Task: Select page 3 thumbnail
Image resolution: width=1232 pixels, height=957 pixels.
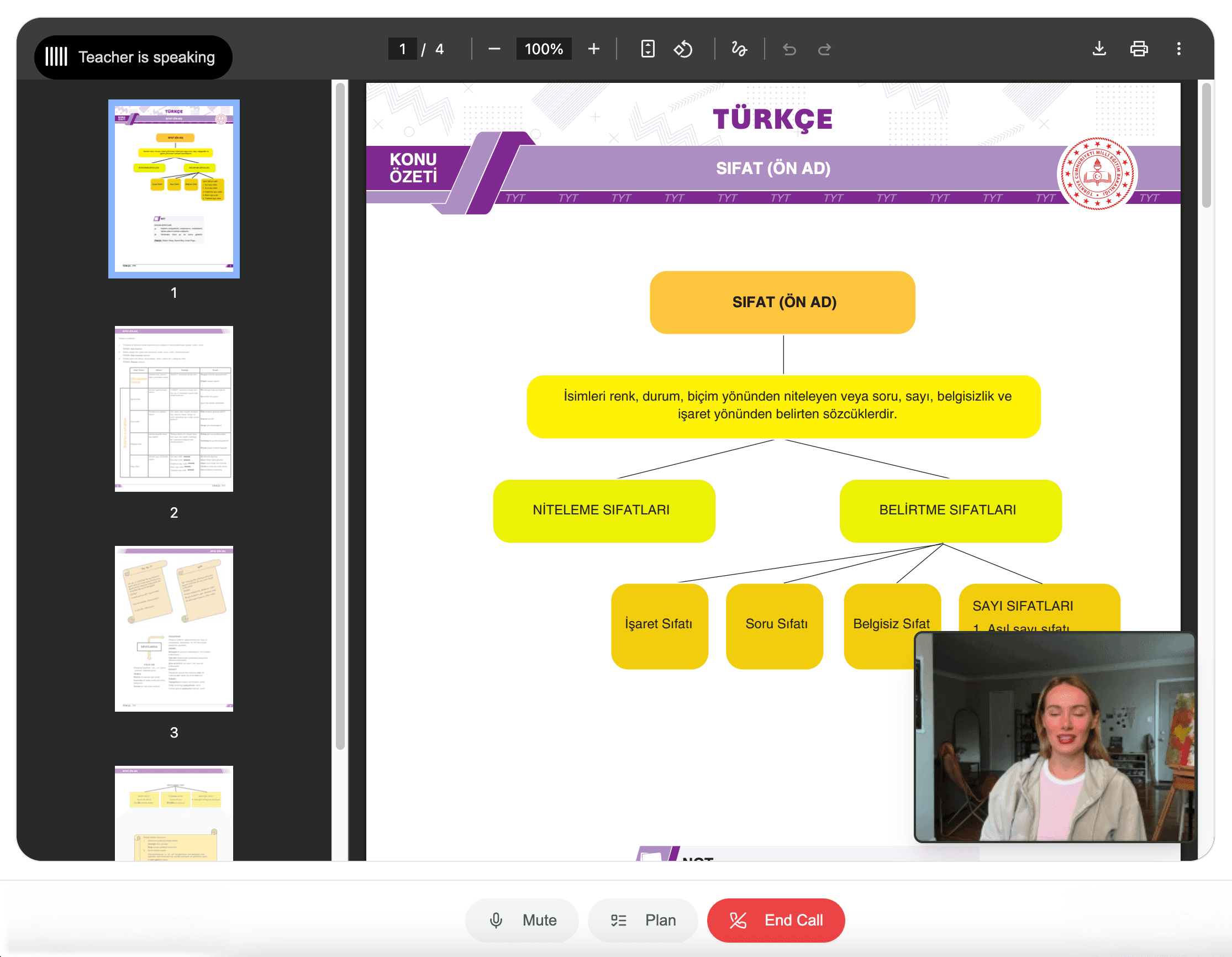Action: coord(173,628)
